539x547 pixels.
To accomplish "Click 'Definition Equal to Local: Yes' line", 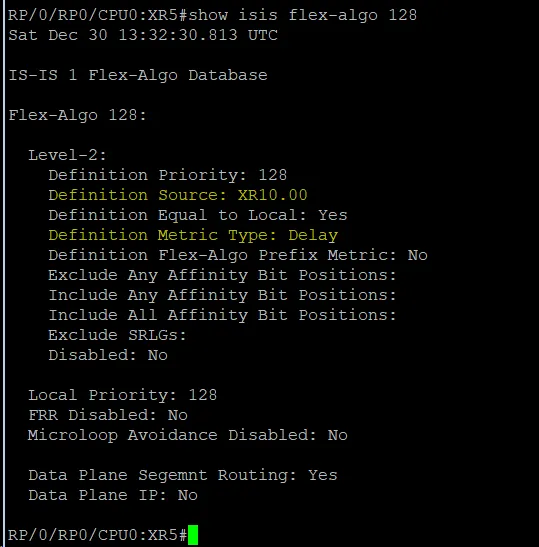I will [x=198, y=215].
